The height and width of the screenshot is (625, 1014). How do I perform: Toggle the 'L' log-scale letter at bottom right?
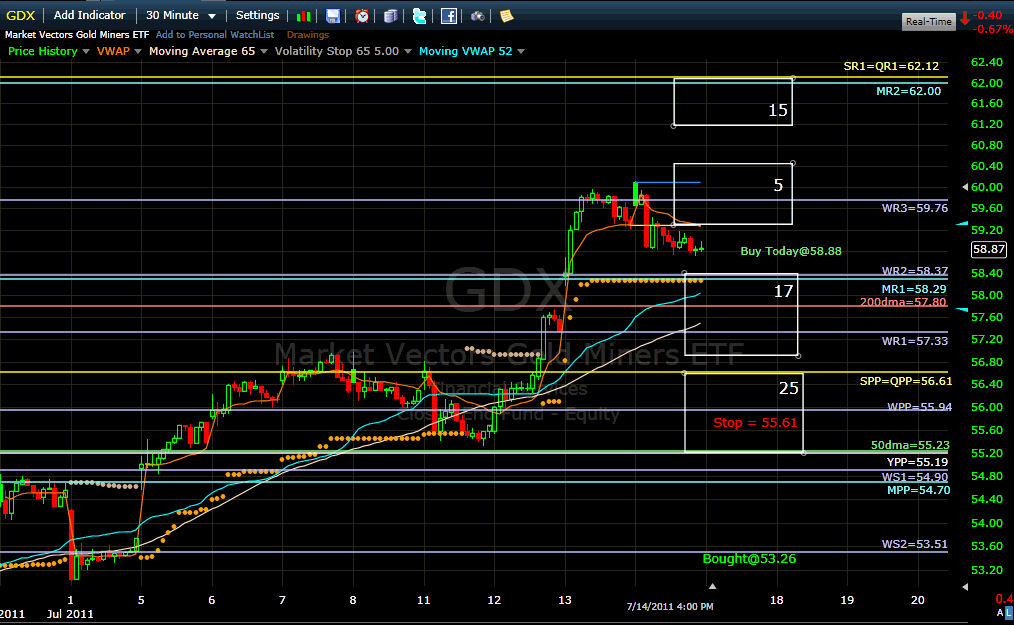(x=1009, y=612)
